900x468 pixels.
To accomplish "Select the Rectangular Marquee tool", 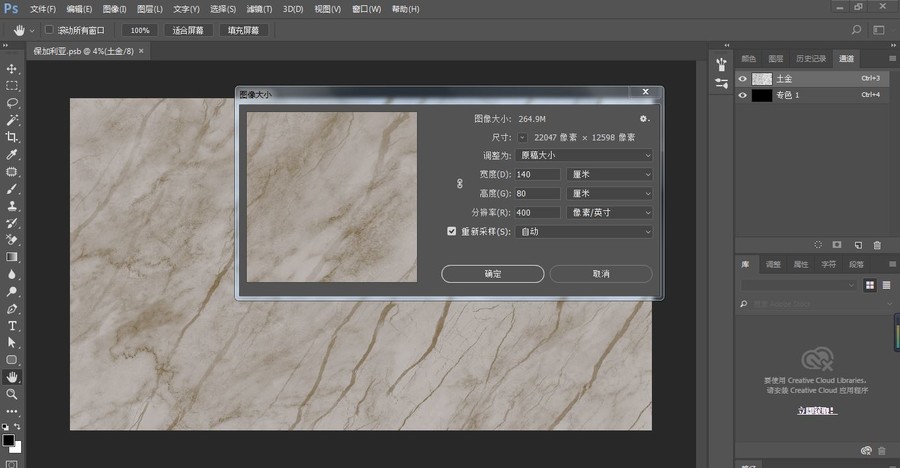I will (x=11, y=86).
